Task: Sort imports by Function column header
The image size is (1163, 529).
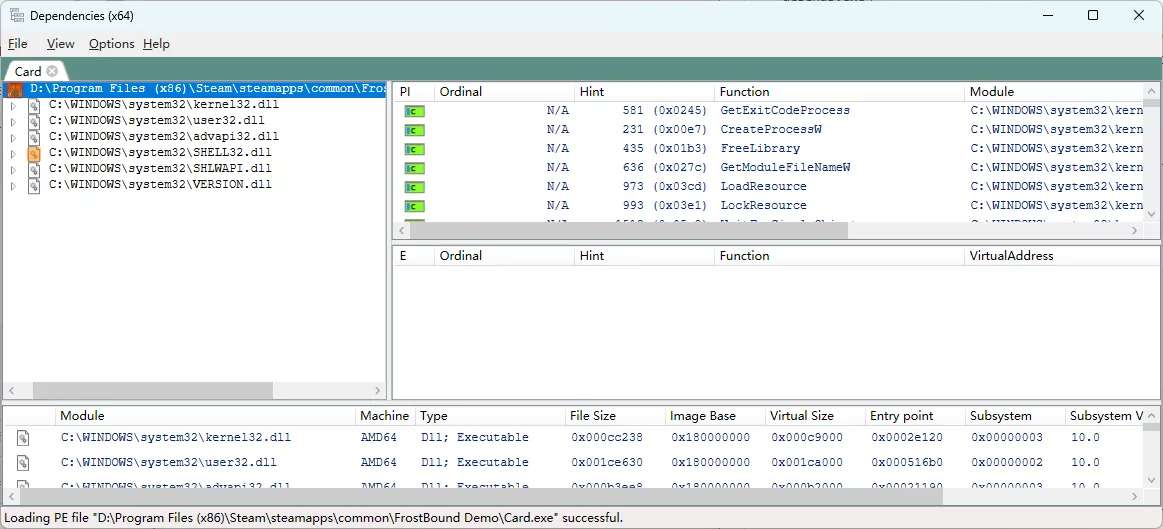Action: coord(744,91)
